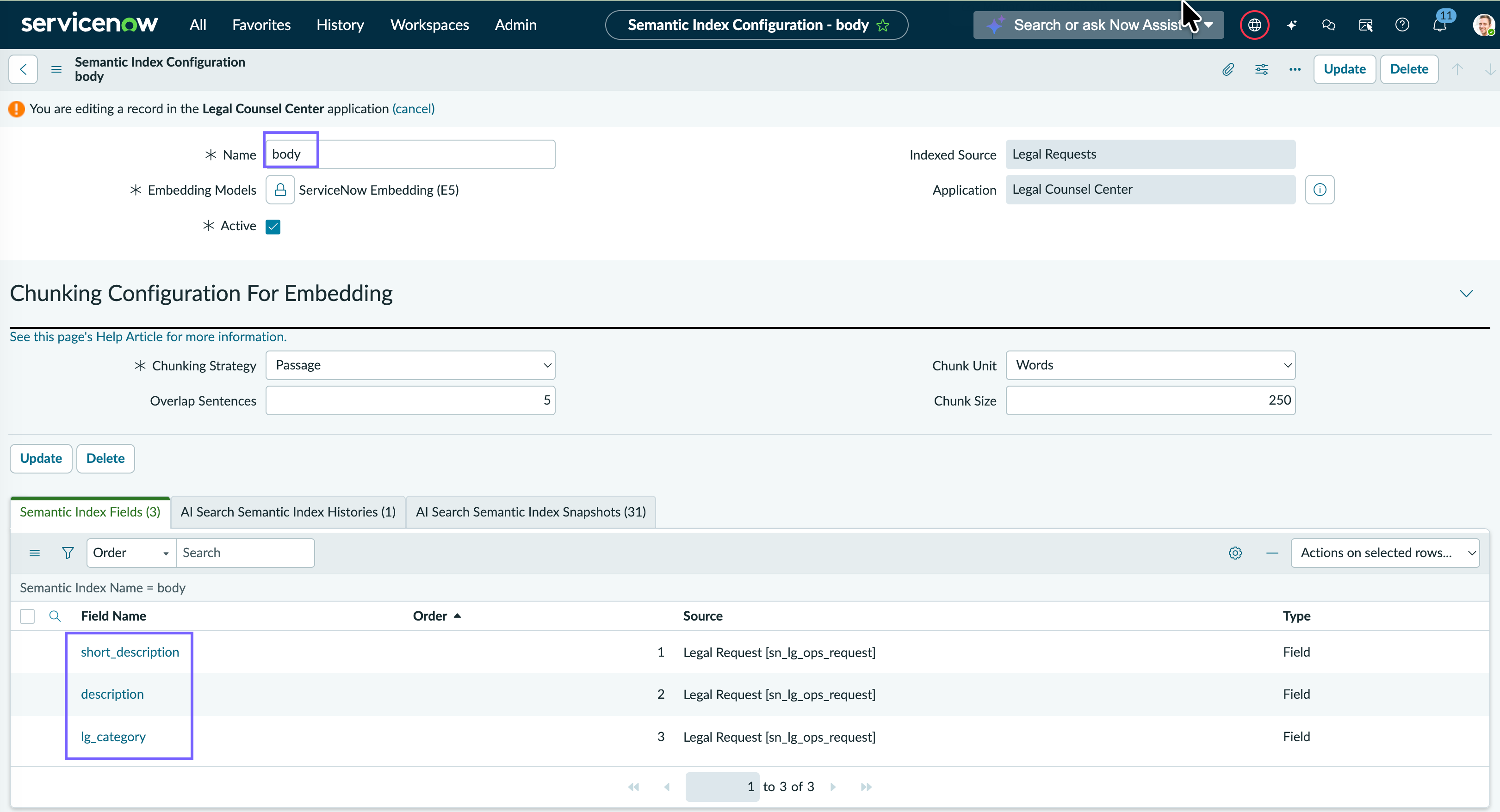Viewport: 1500px width, 812px height.
Task: Select all rows checkbox in list header
Action: pos(27,616)
